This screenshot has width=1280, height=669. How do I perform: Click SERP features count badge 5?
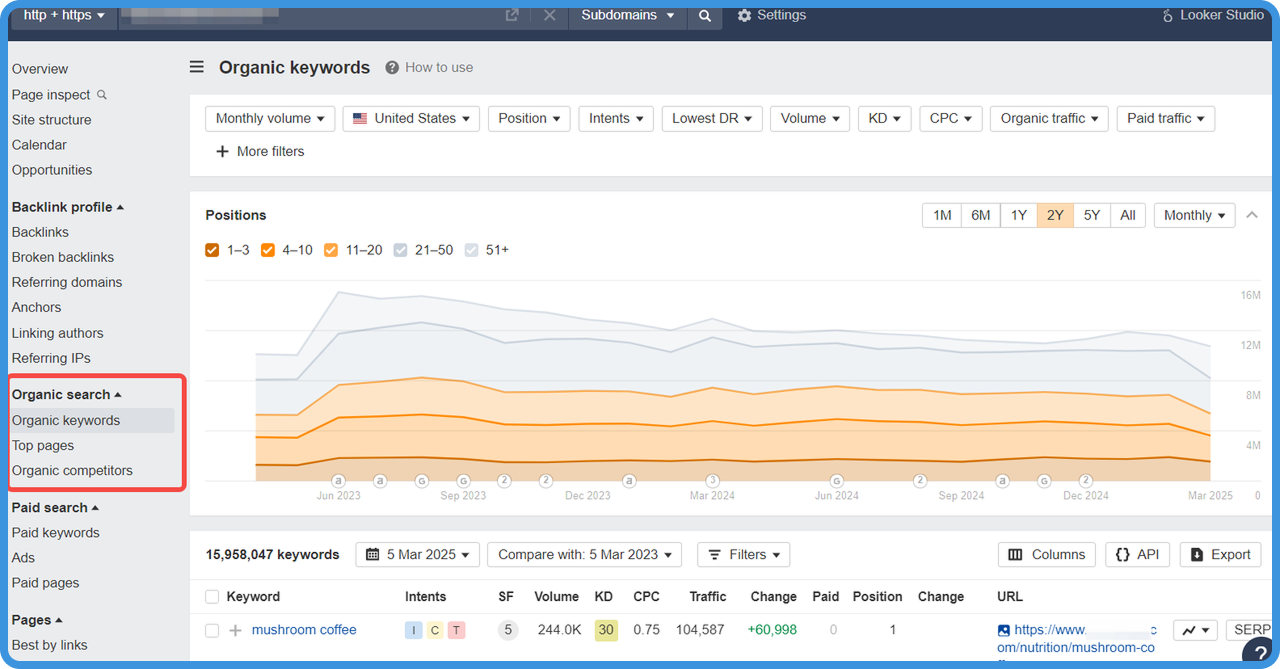508,630
